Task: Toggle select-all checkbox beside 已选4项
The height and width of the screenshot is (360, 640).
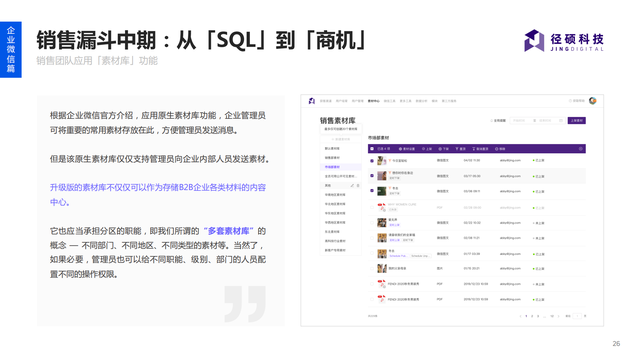Action: [372, 149]
